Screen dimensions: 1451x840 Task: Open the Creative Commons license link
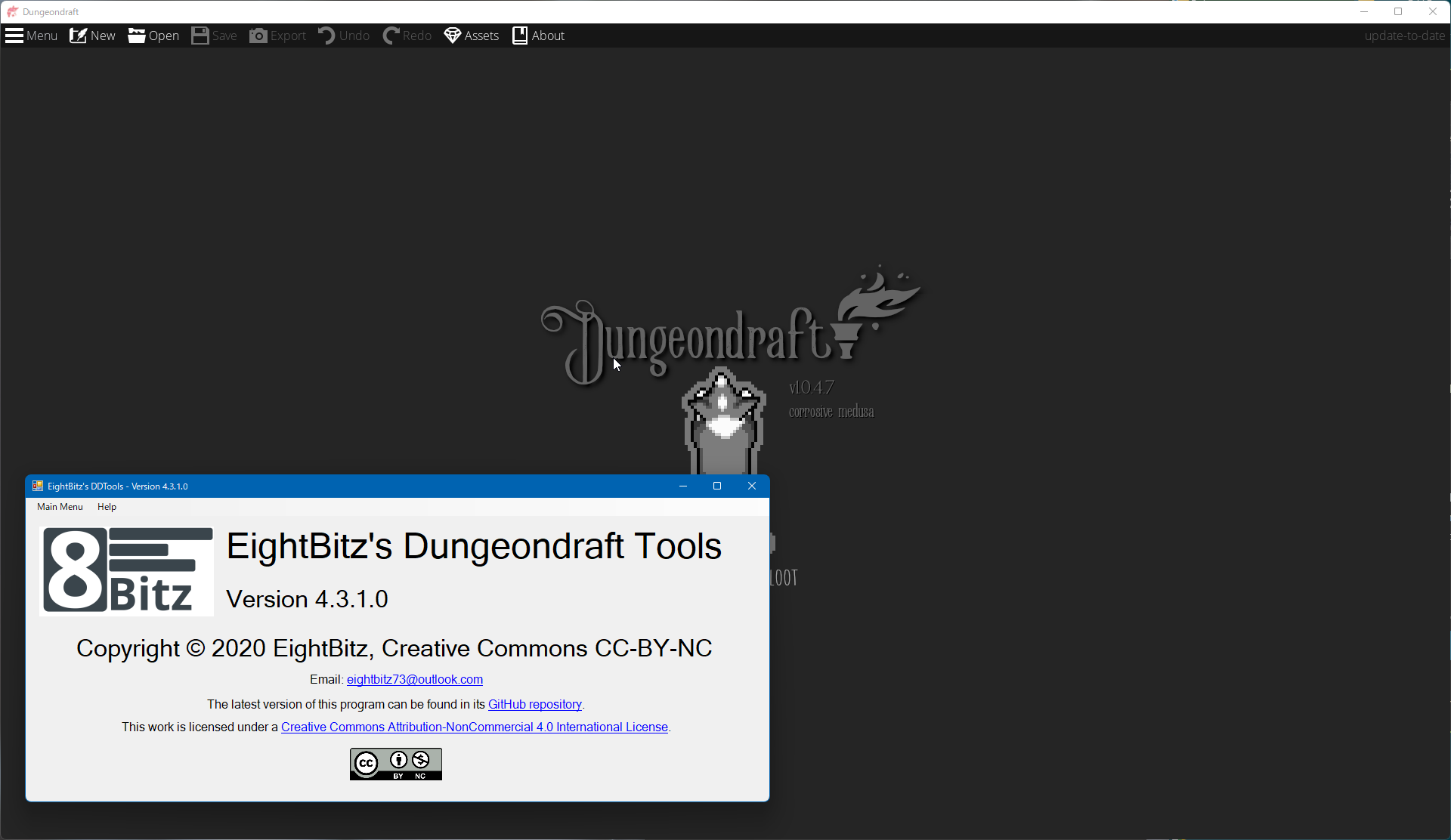point(475,727)
